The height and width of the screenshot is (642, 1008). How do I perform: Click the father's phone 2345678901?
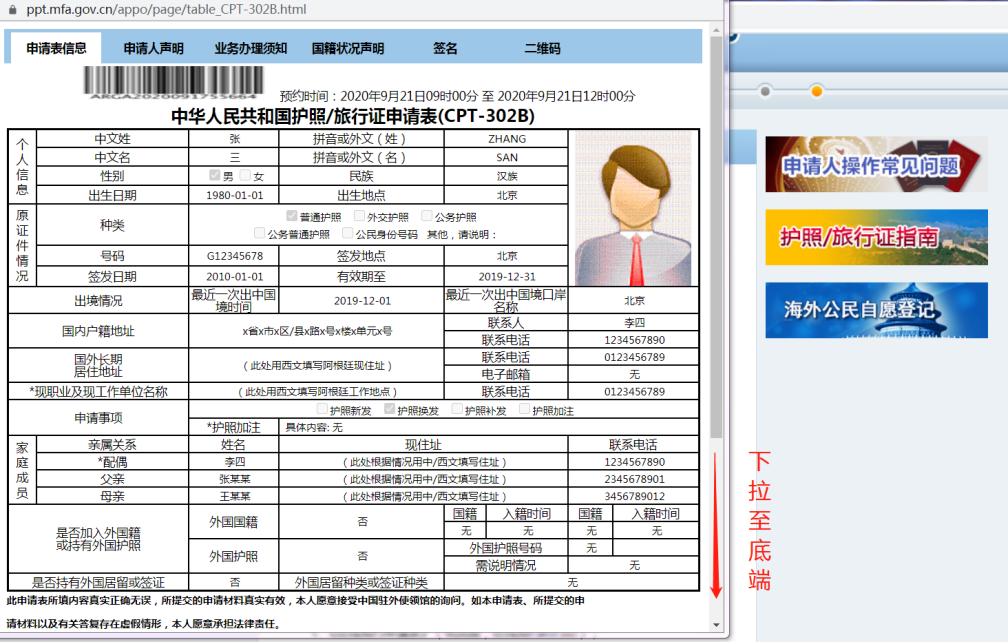coord(634,479)
